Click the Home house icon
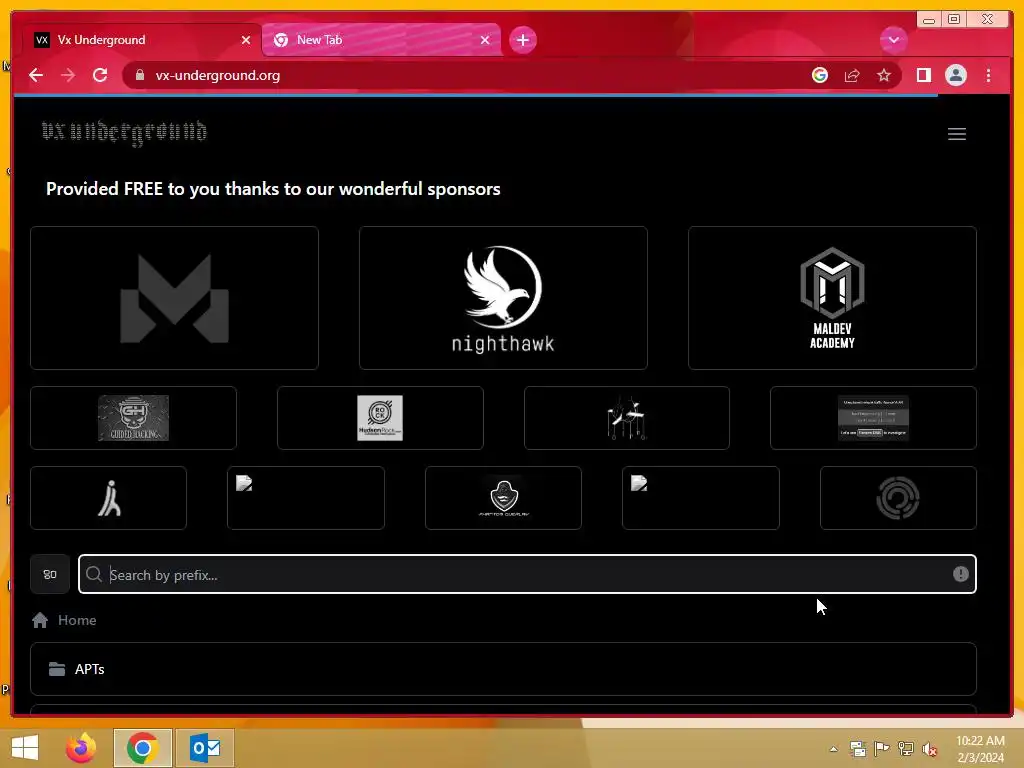This screenshot has height=768, width=1024. [40, 620]
